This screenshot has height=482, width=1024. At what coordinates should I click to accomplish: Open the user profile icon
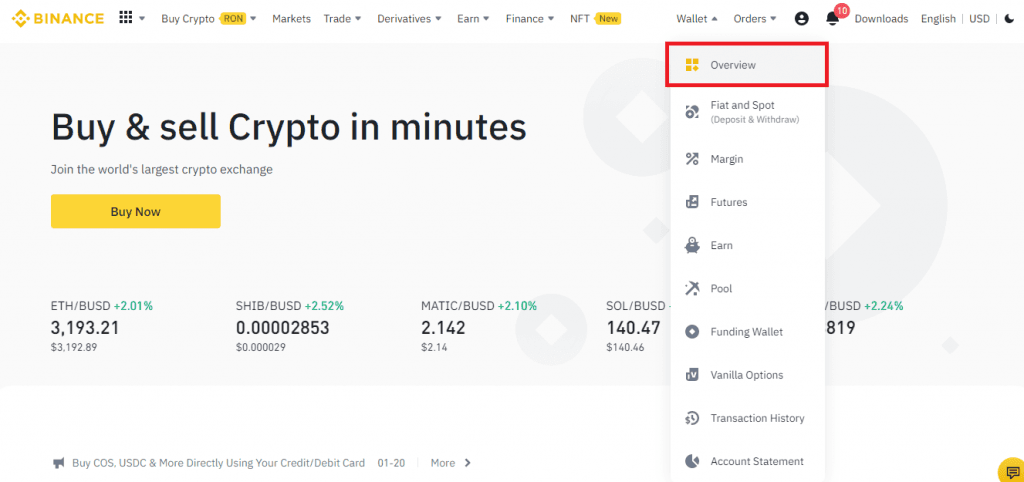[x=801, y=18]
